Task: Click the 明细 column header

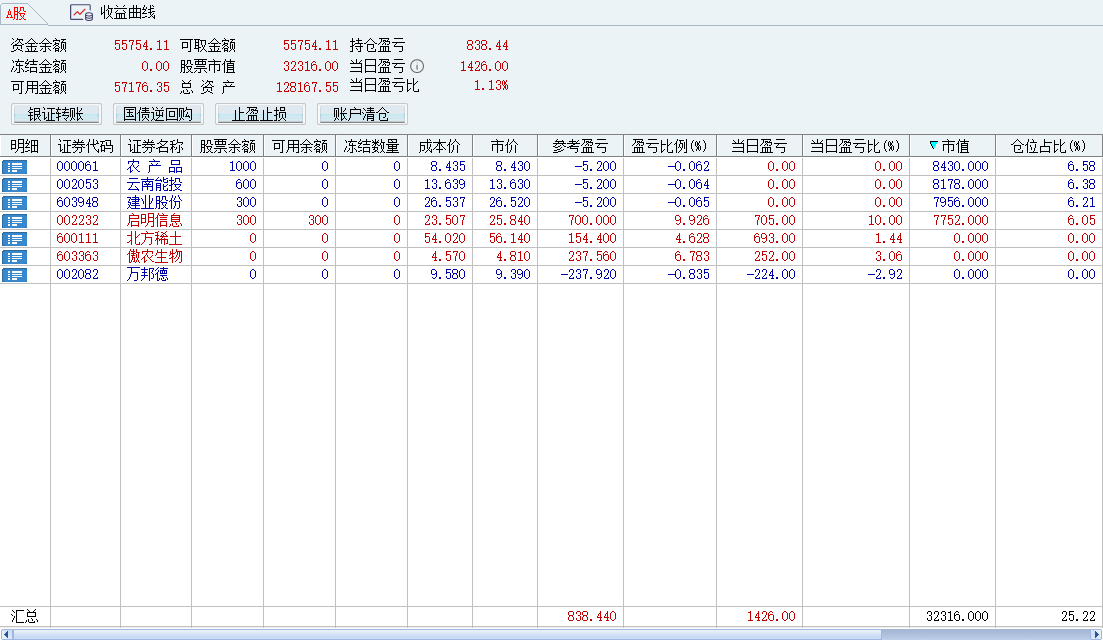Action: 25,146
